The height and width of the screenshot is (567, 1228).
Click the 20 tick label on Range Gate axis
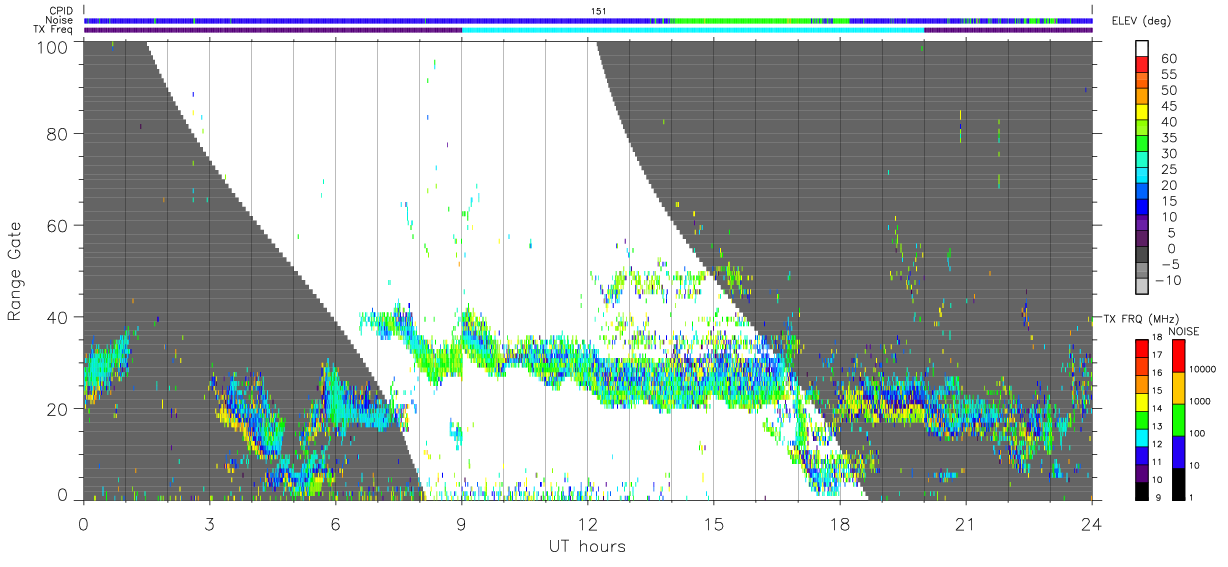(58, 409)
